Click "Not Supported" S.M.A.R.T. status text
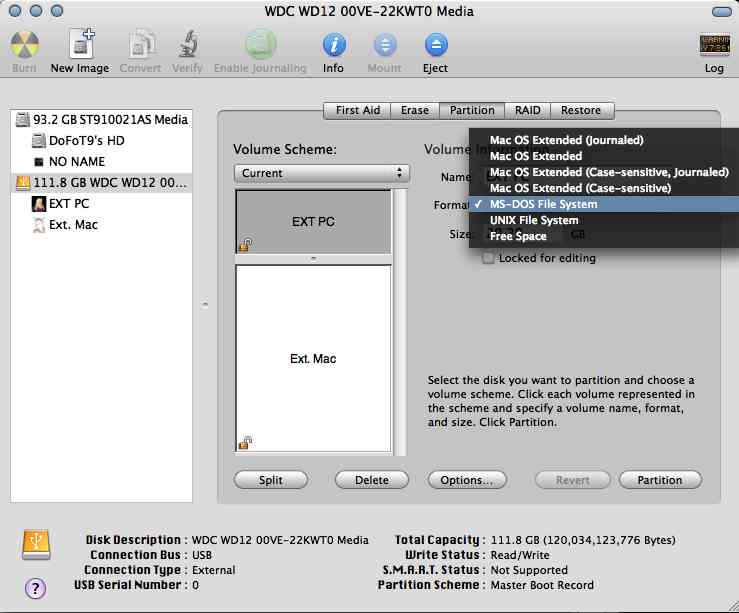Screen dimensions: 739x613 [529, 570]
